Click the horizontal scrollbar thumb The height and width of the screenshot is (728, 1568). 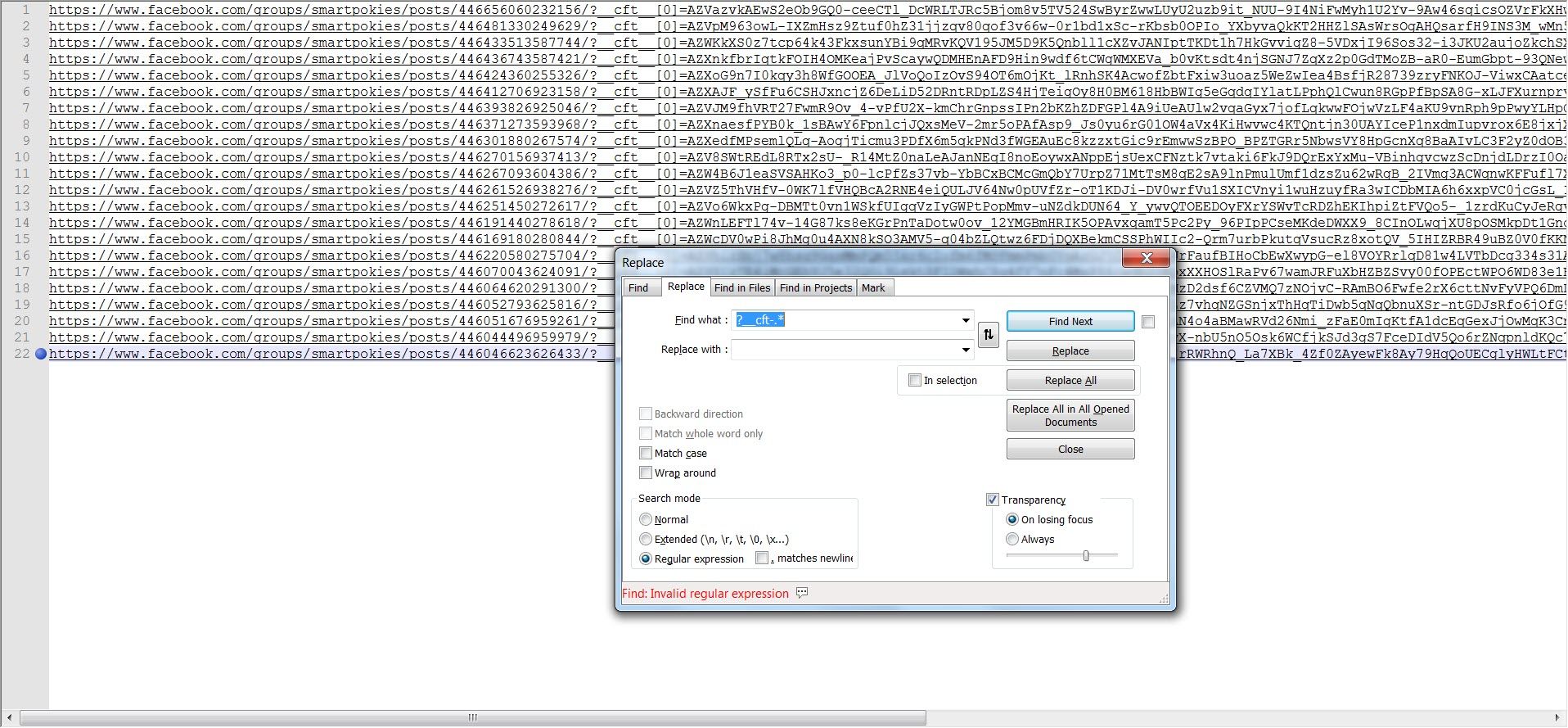(x=472, y=718)
